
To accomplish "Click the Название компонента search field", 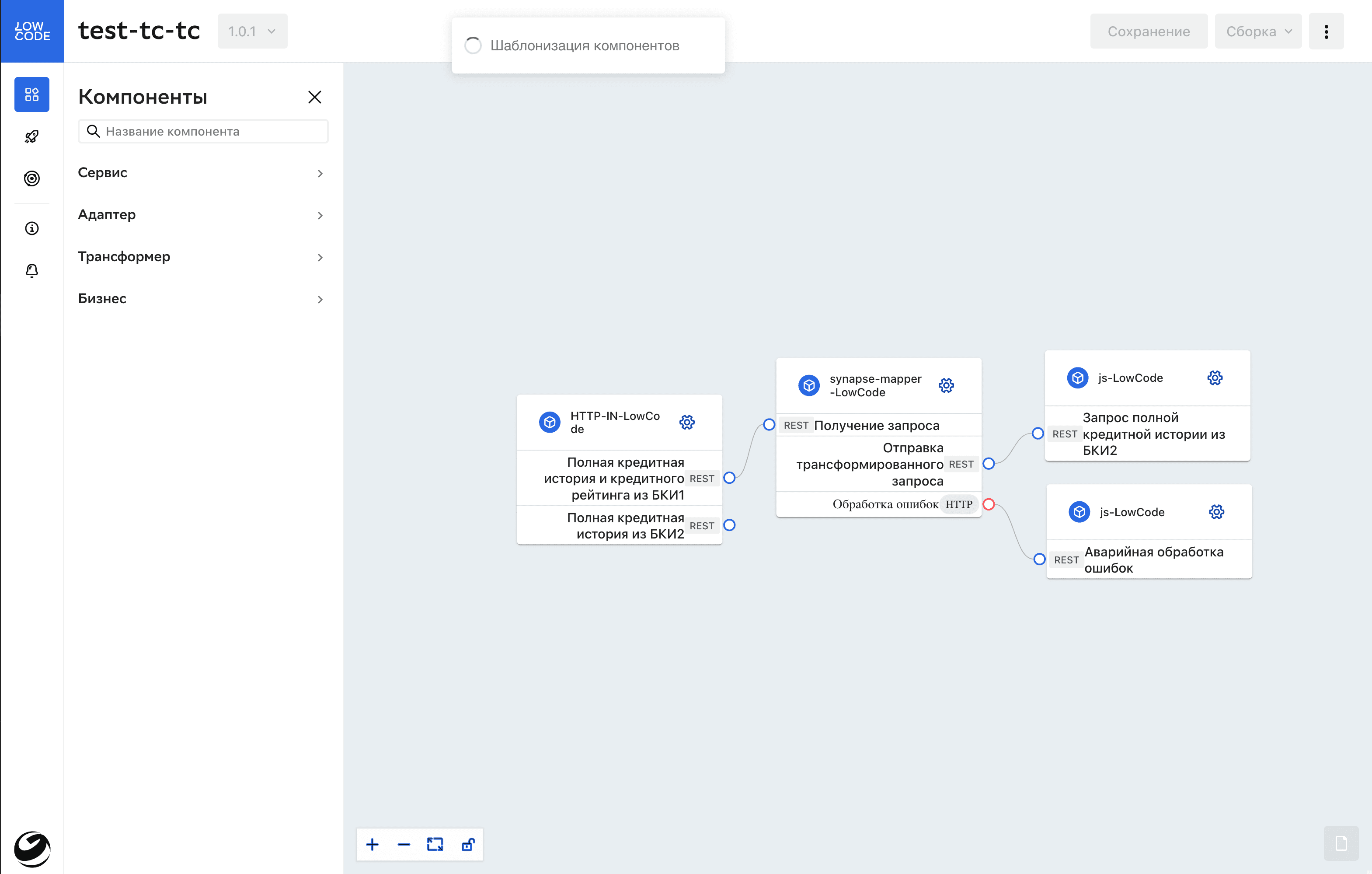I will (x=211, y=131).
